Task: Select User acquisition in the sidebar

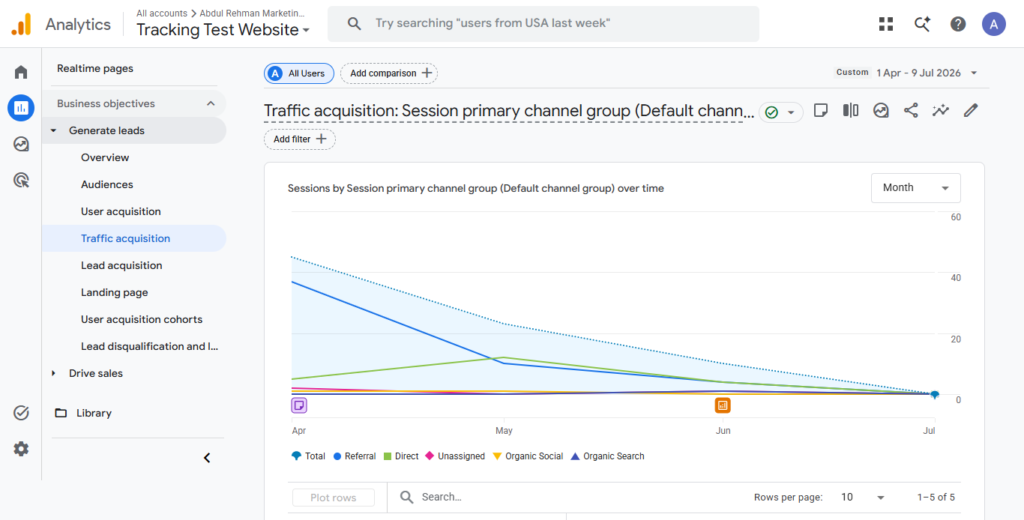Action: pos(121,212)
